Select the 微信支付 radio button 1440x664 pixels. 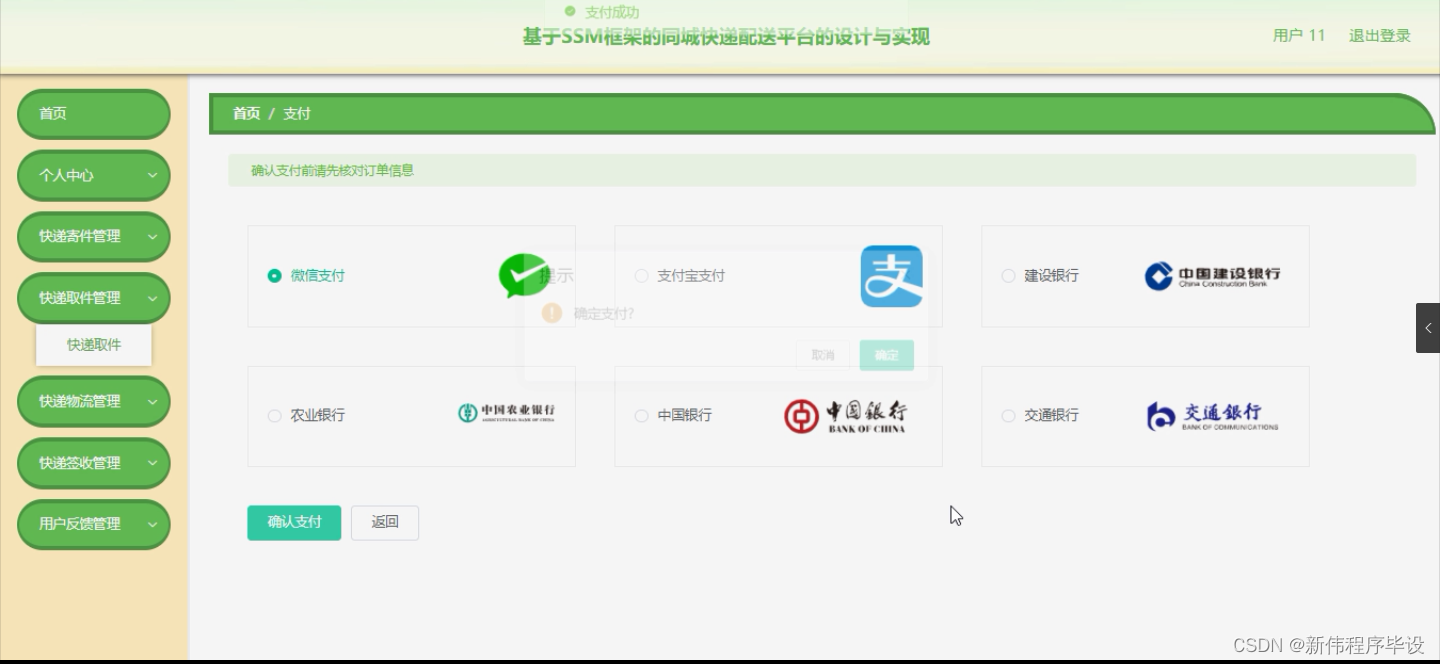coord(274,276)
